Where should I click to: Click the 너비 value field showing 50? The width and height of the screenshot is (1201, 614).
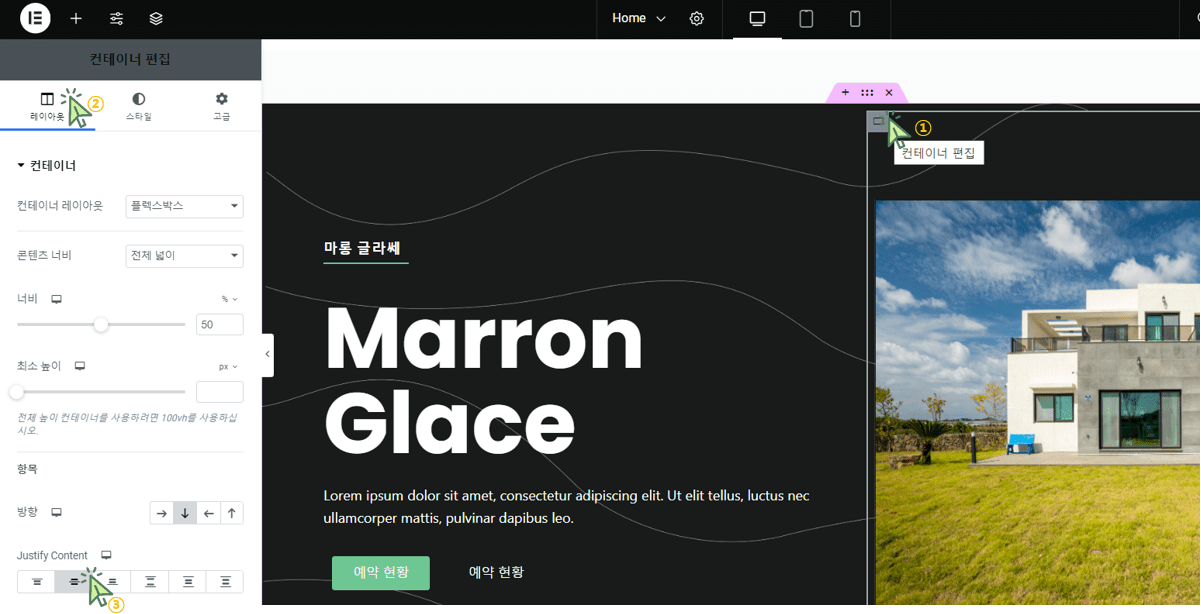click(220, 324)
